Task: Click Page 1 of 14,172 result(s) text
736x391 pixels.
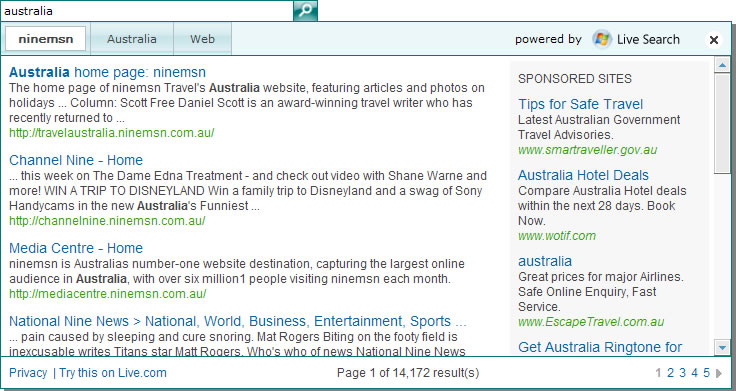Action: (408, 373)
